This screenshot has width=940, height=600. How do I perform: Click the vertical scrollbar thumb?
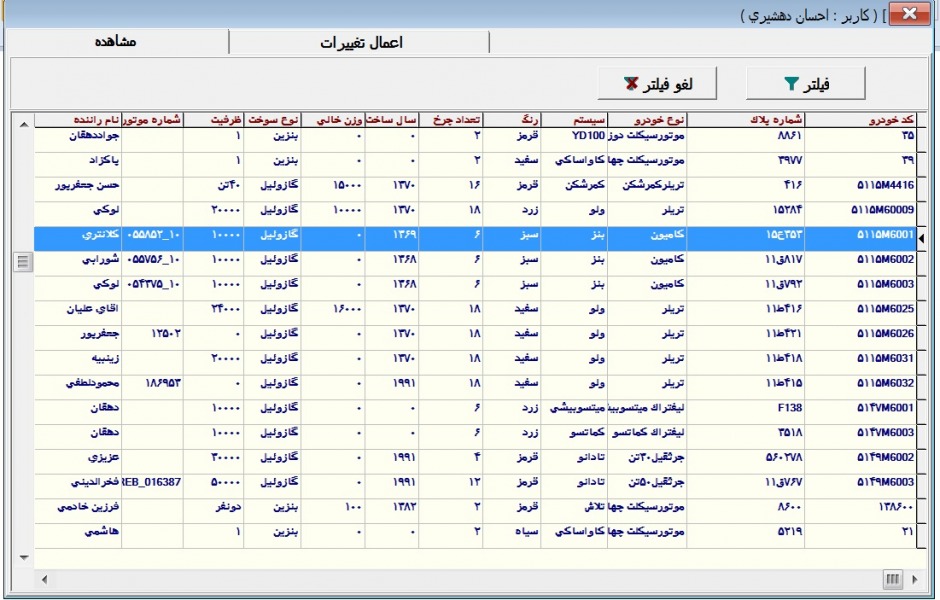[x=21, y=261]
